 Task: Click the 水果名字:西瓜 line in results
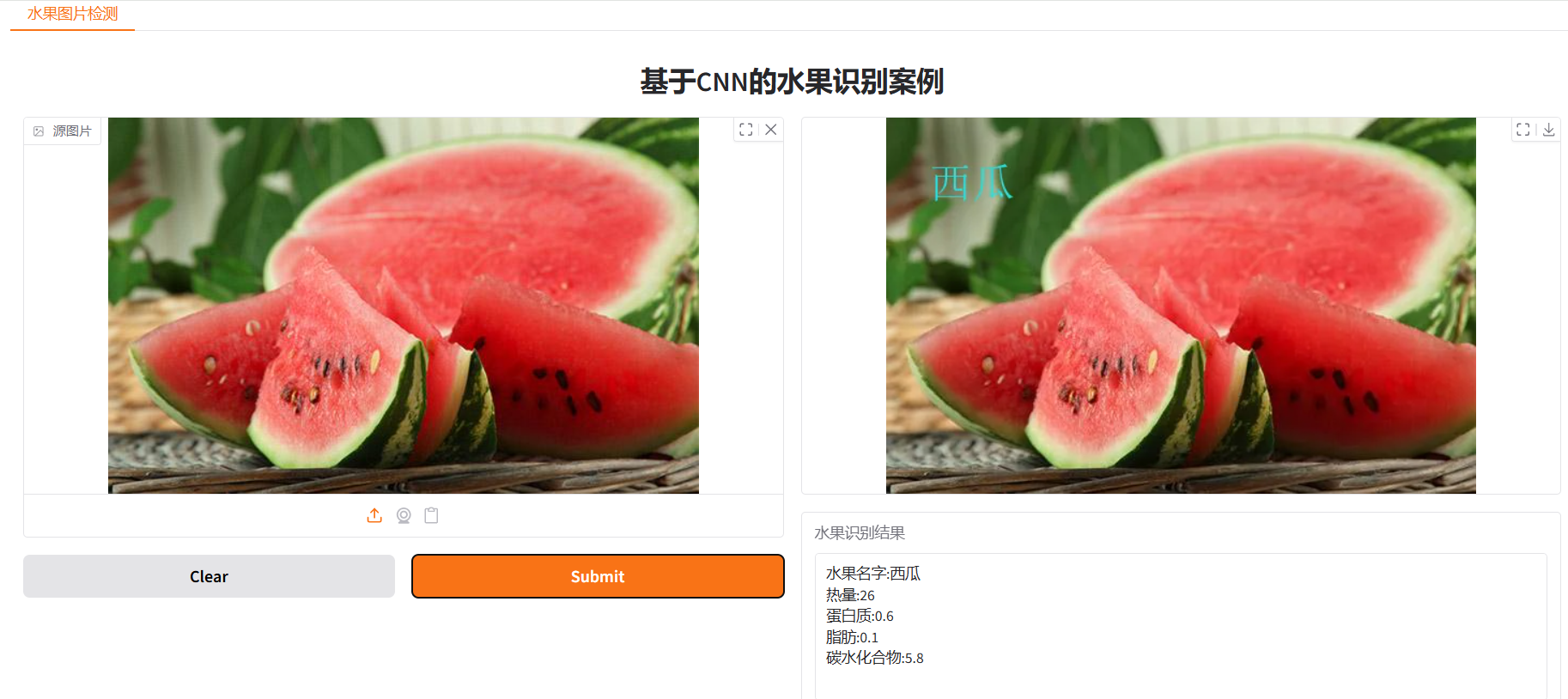[x=873, y=574]
